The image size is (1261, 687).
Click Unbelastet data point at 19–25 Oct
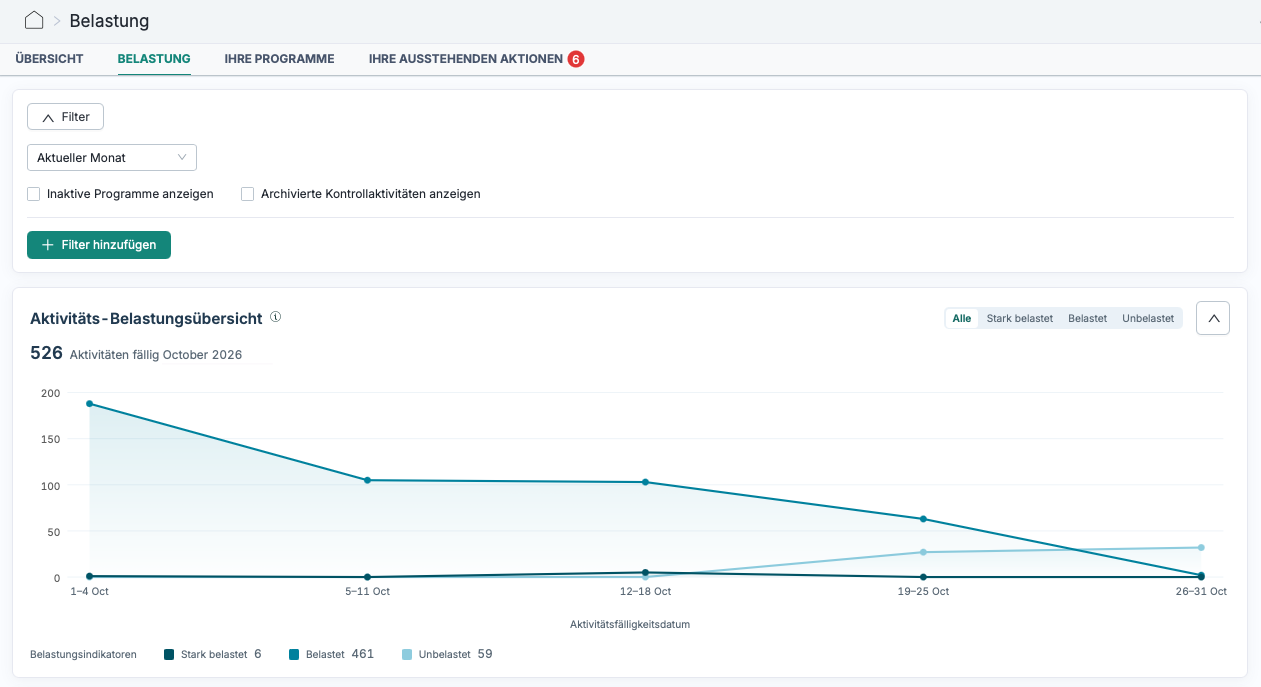pyautogui.click(x=923, y=552)
